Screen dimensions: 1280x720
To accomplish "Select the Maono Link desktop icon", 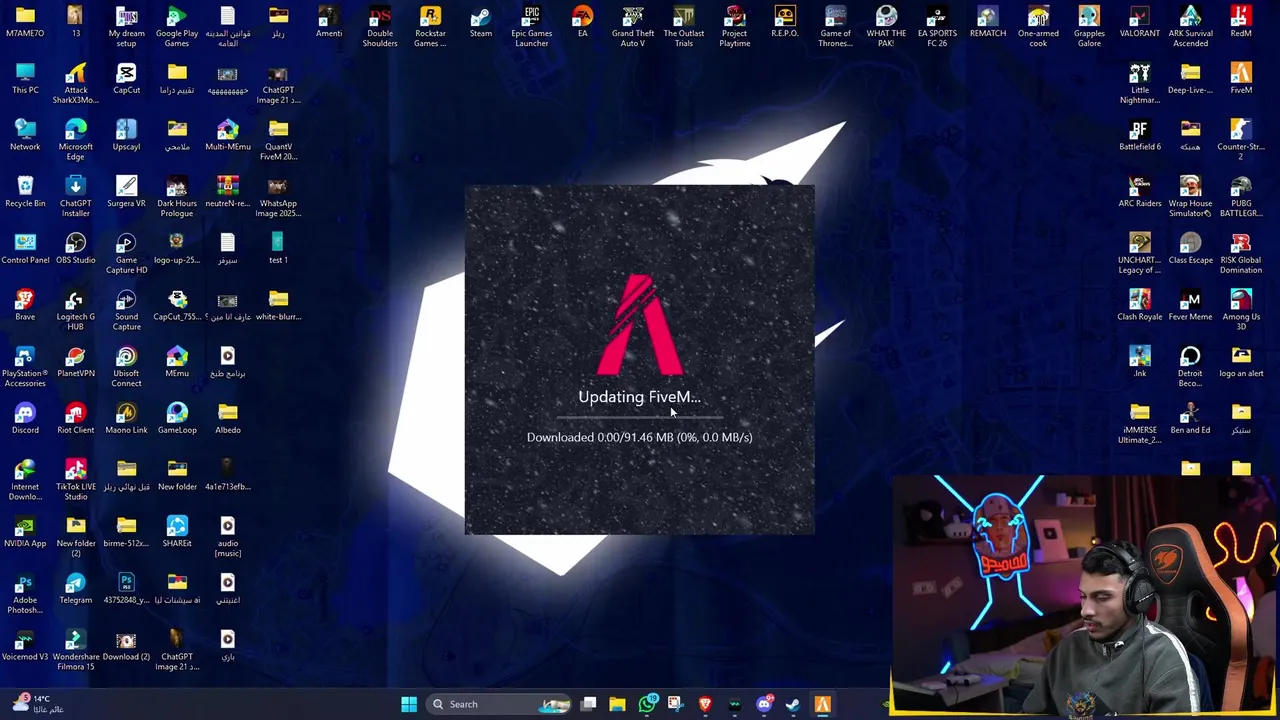I will pos(126,419).
